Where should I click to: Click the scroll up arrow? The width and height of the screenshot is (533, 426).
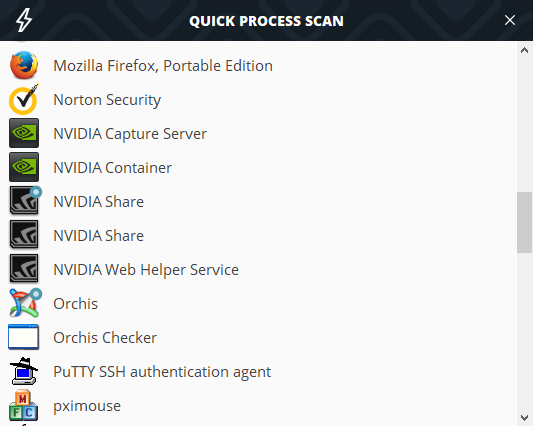525,50
